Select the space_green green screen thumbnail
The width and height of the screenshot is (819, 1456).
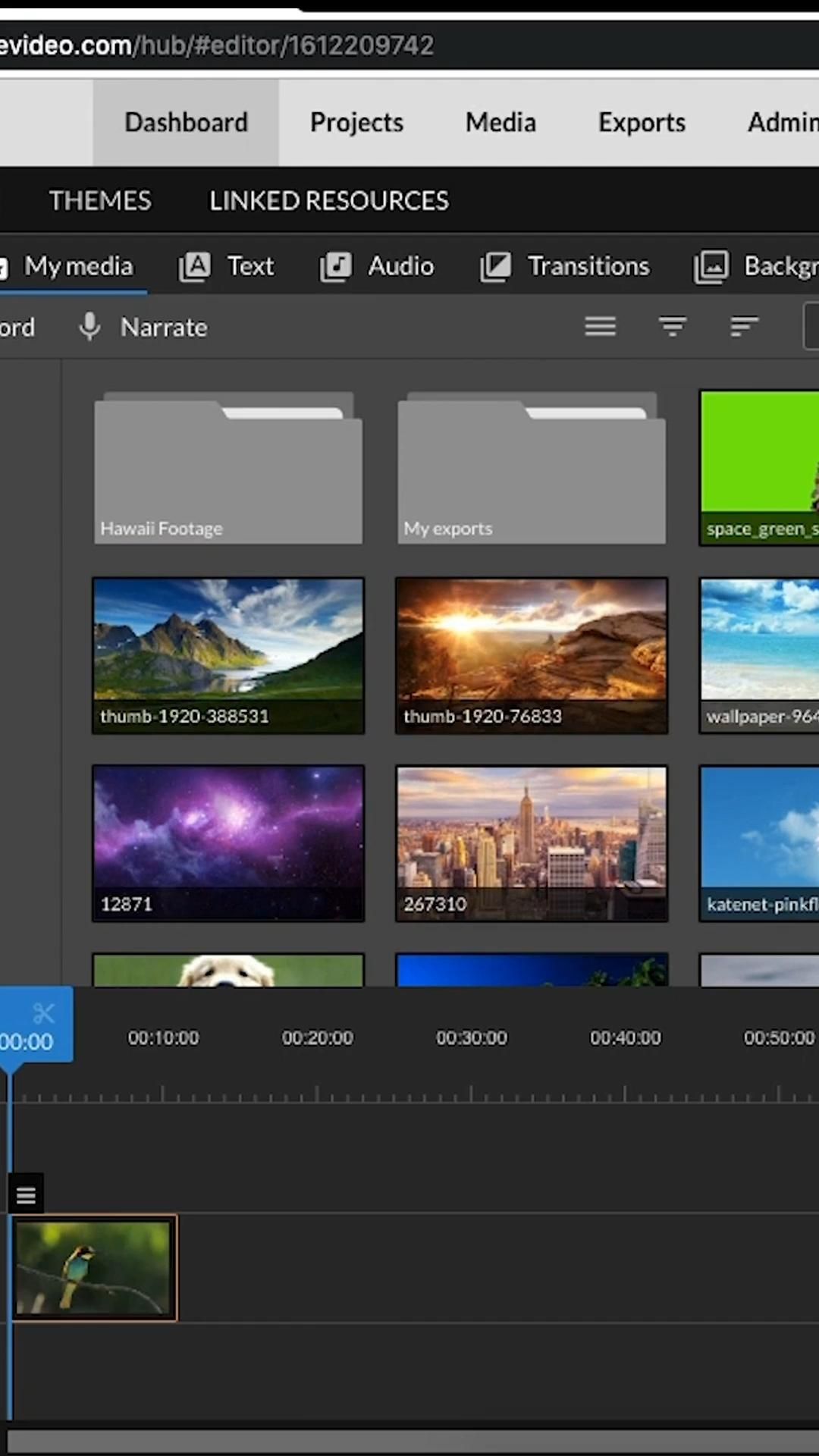(759, 467)
